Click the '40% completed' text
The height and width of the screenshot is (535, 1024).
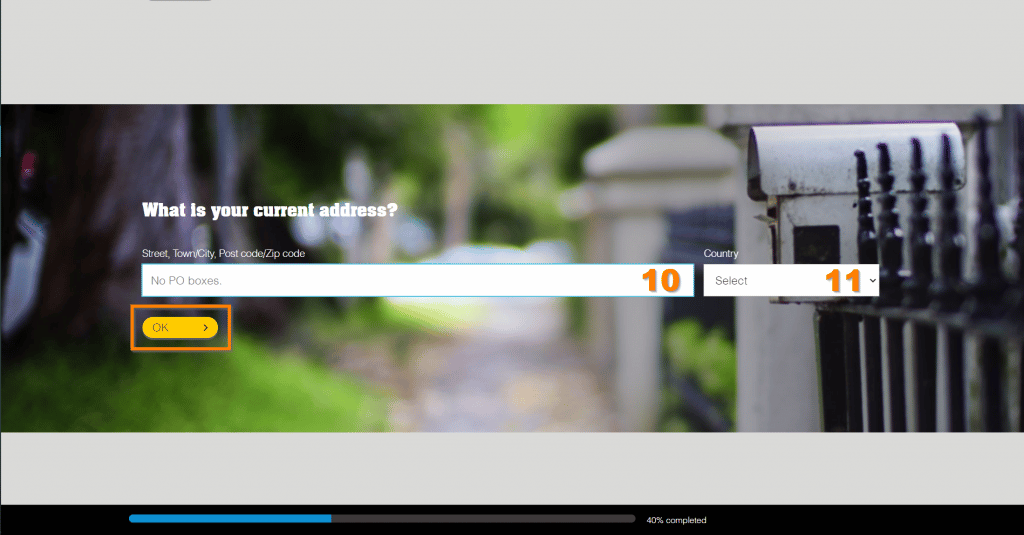(x=676, y=520)
